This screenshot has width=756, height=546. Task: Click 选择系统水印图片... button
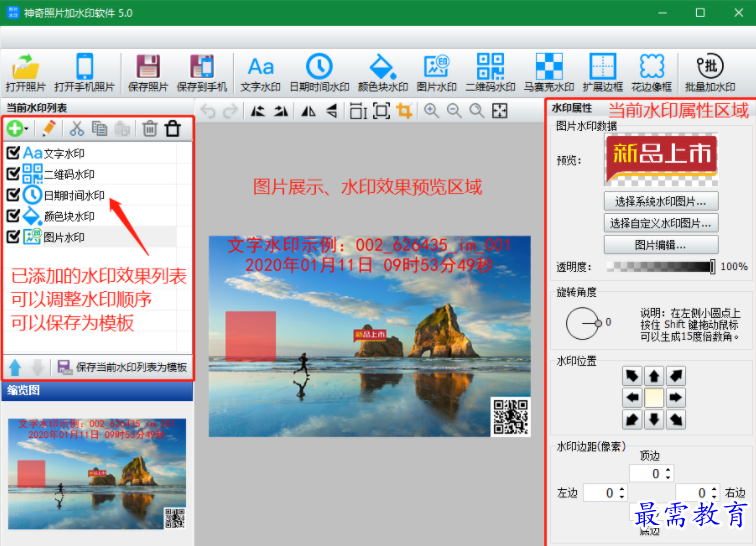point(661,201)
